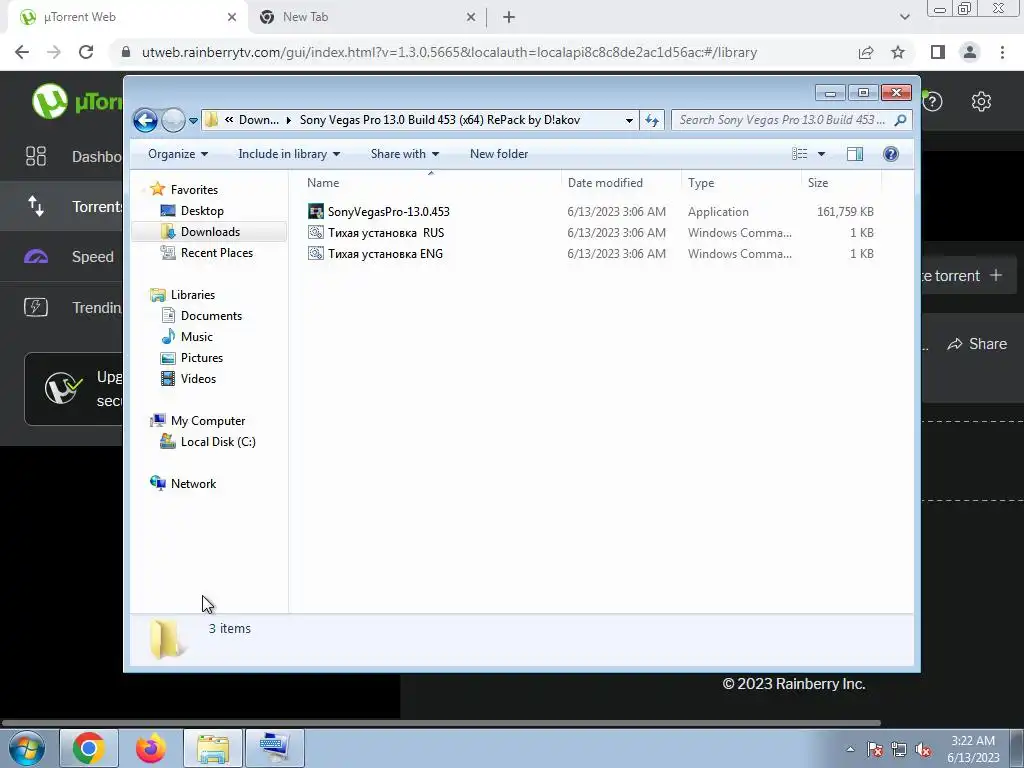Show hidden breadcrumb path with the chevrons
The height and width of the screenshot is (768, 1024).
tap(229, 120)
